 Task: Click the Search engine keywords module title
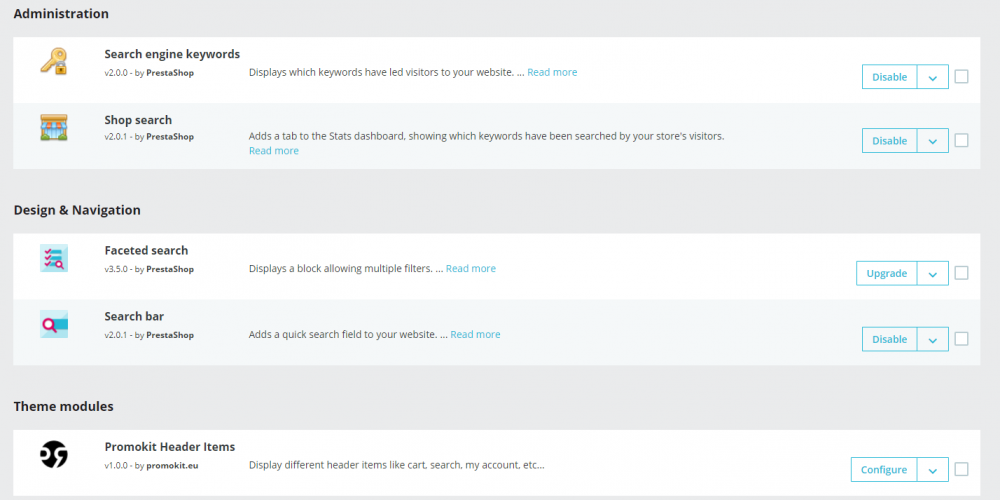(x=172, y=54)
